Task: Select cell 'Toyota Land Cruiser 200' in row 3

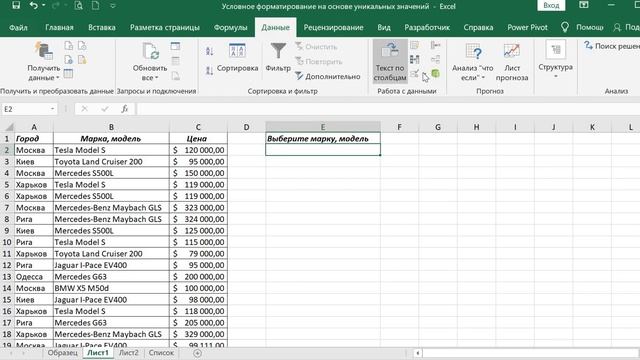Action: coord(111,162)
